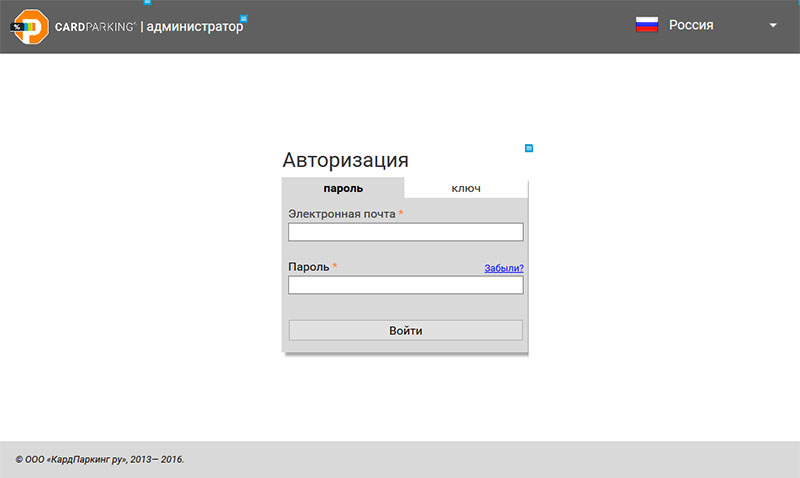800x478 pixels.
Task: Click the small blue icon at top edge
Action: coord(147,2)
